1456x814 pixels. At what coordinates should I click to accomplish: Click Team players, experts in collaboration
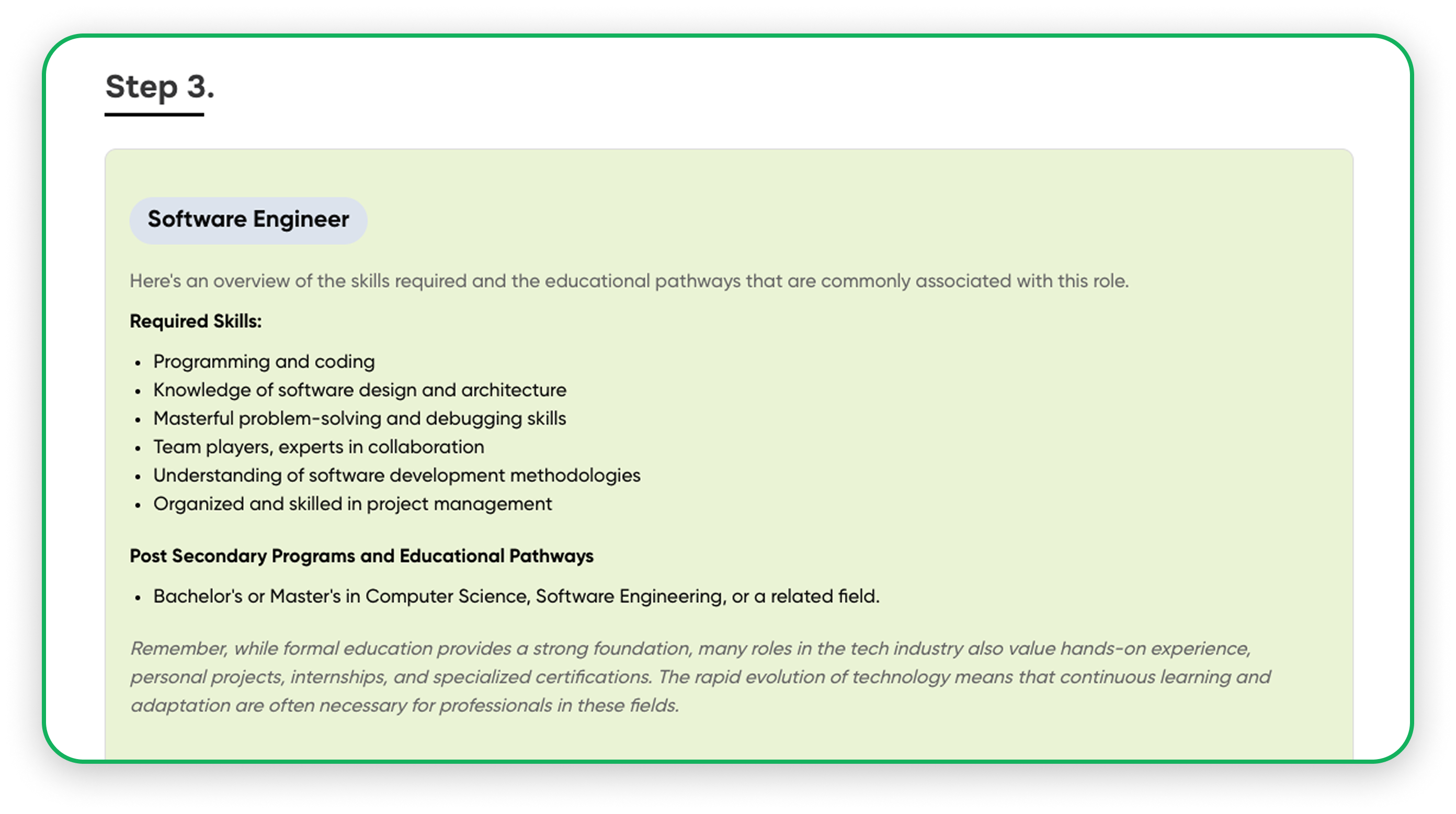(319, 447)
